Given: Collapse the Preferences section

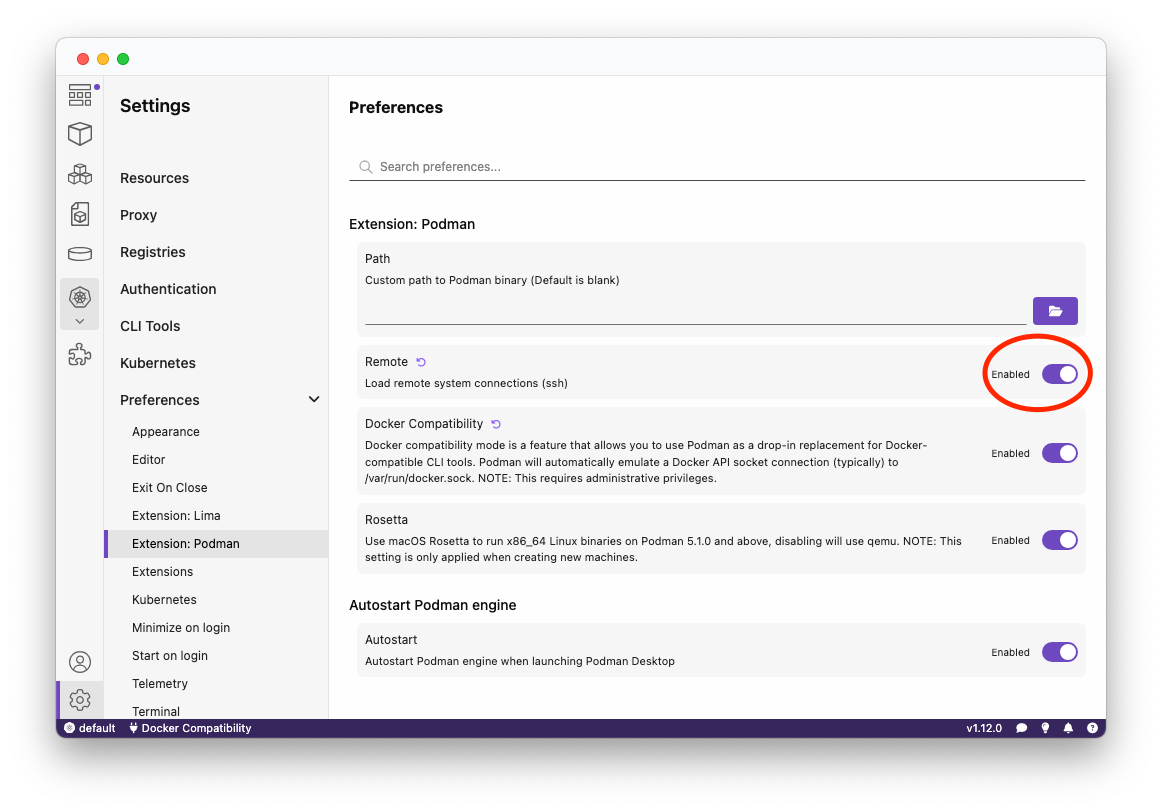Looking at the screenshot, I should click(314, 399).
